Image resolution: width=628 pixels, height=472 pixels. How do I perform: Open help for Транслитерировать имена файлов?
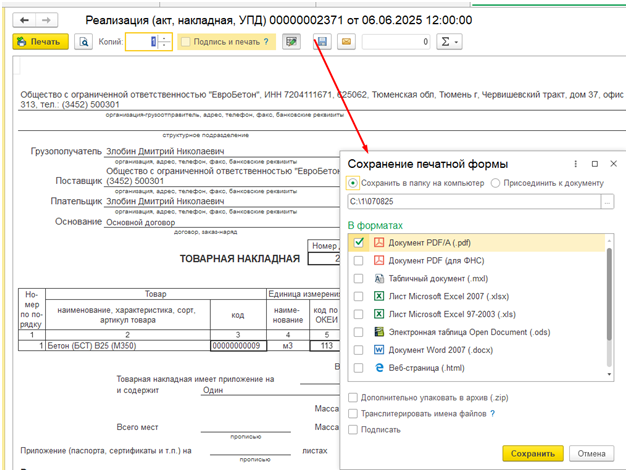pyautogui.click(x=493, y=414)
